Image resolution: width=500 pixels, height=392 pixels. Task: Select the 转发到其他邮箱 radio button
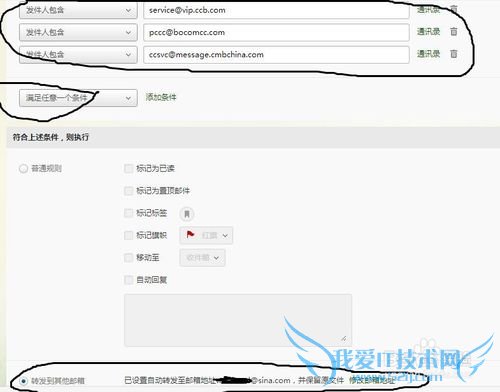tap(23, 381)
